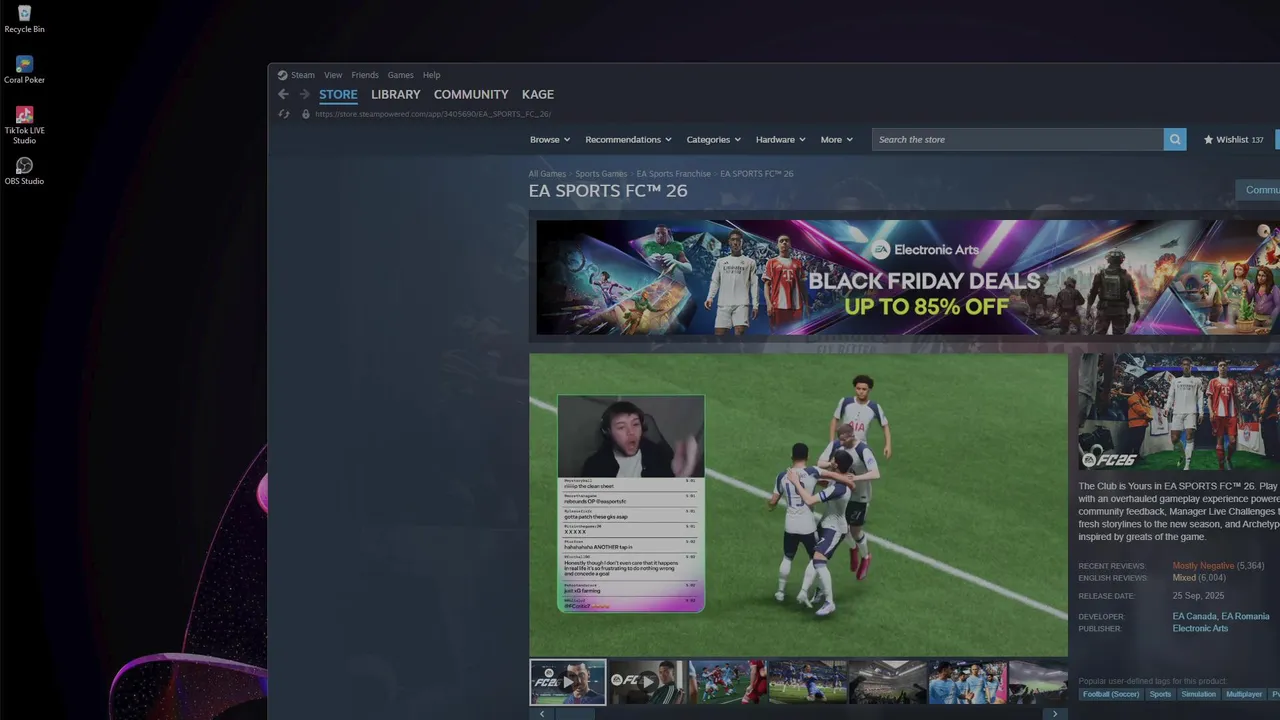
Task: Open the EA Romania developer link
Action: (x=1246, y=616)
